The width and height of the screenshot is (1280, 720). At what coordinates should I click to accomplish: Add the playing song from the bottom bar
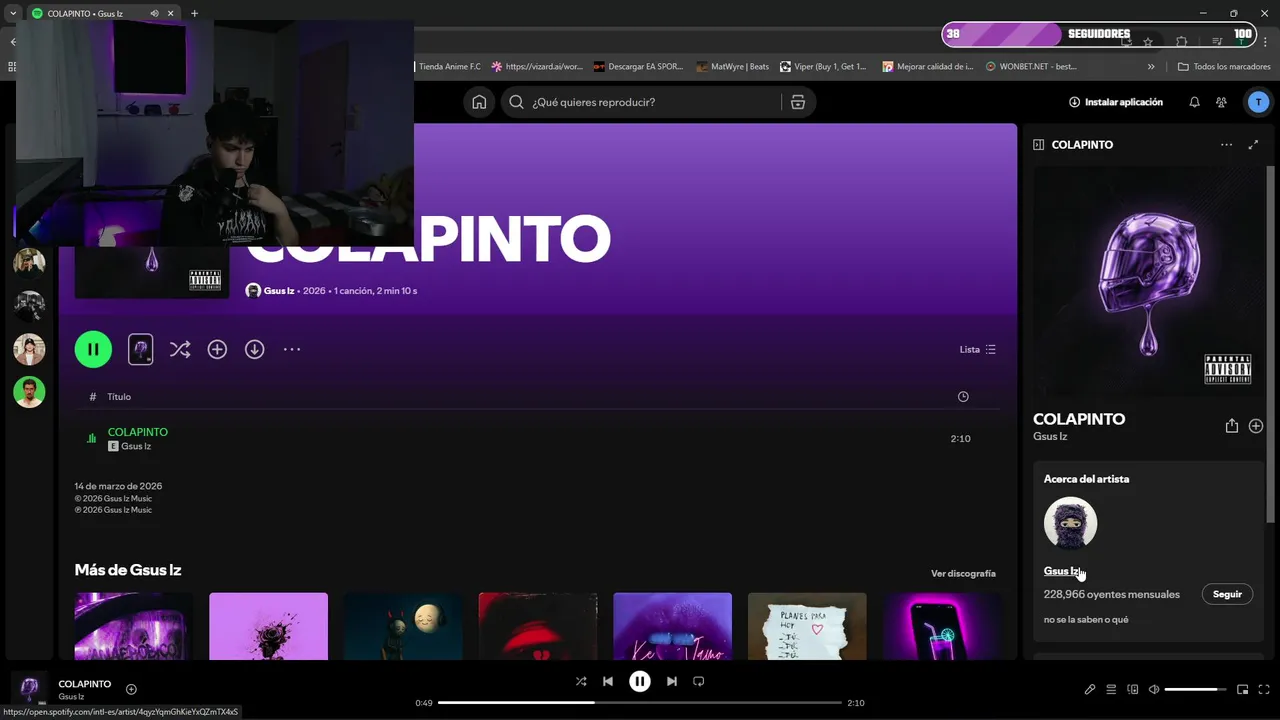click(131, 689)
